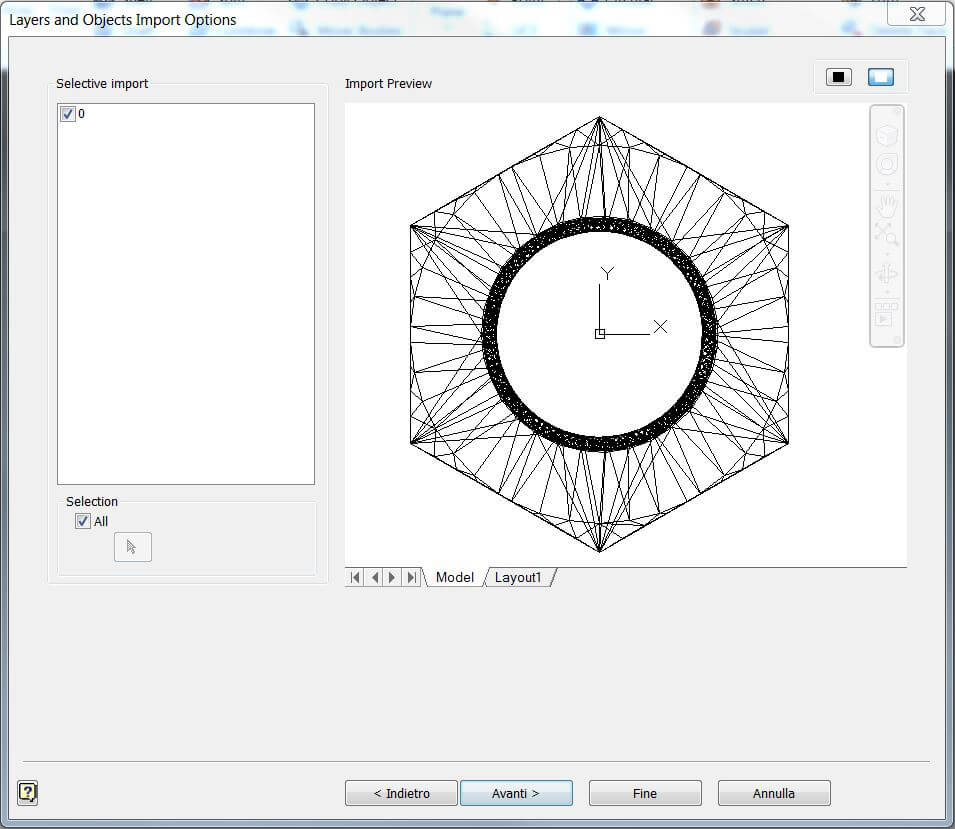Select the Pan hand tool
Image resolution: width=955 pixels, height=829 pixels.
(x=887, y=205)
